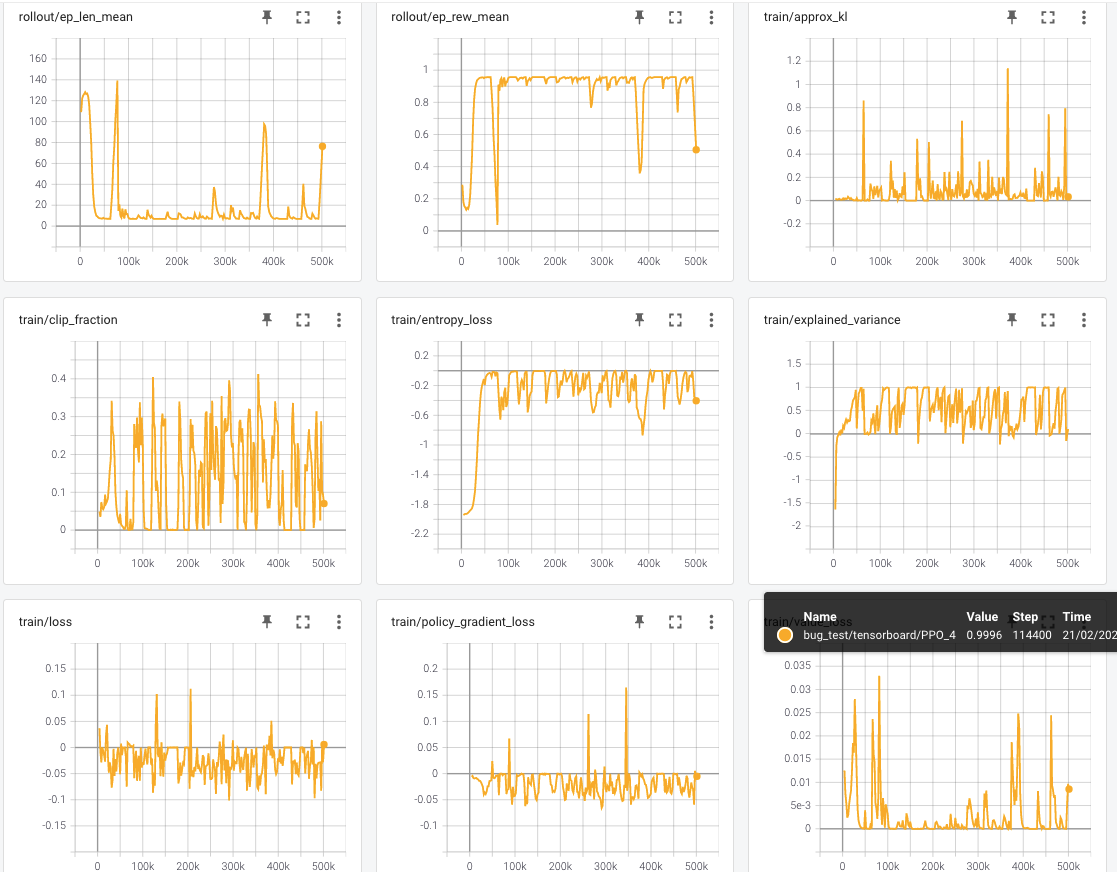Open more options menu of rollout/ep_rew_mean
The height and width of the screenshot is (872, 1117).
click(x=711, y=17)
